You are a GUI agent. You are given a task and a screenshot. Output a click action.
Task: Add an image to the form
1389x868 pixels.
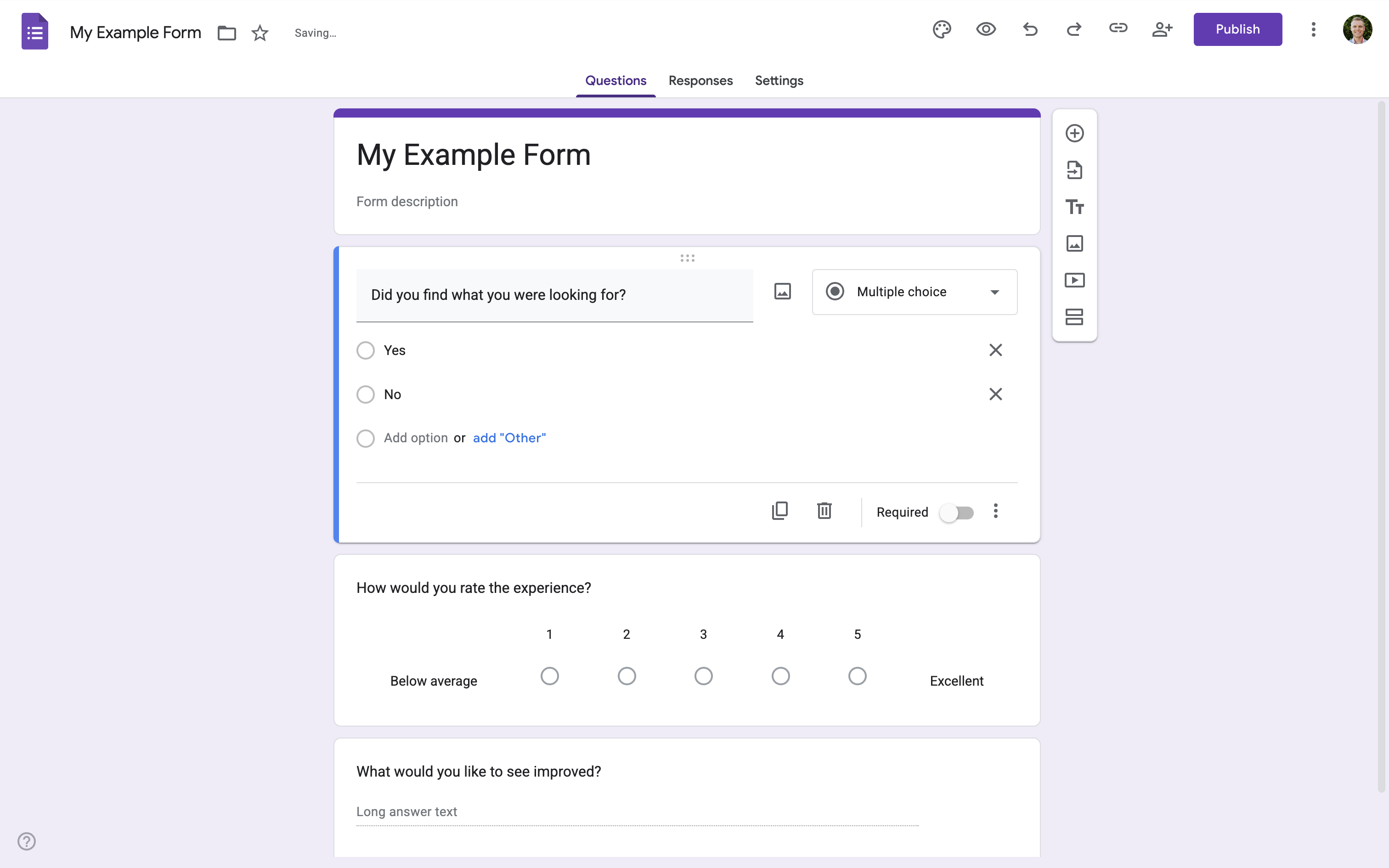pos(1074,243)
